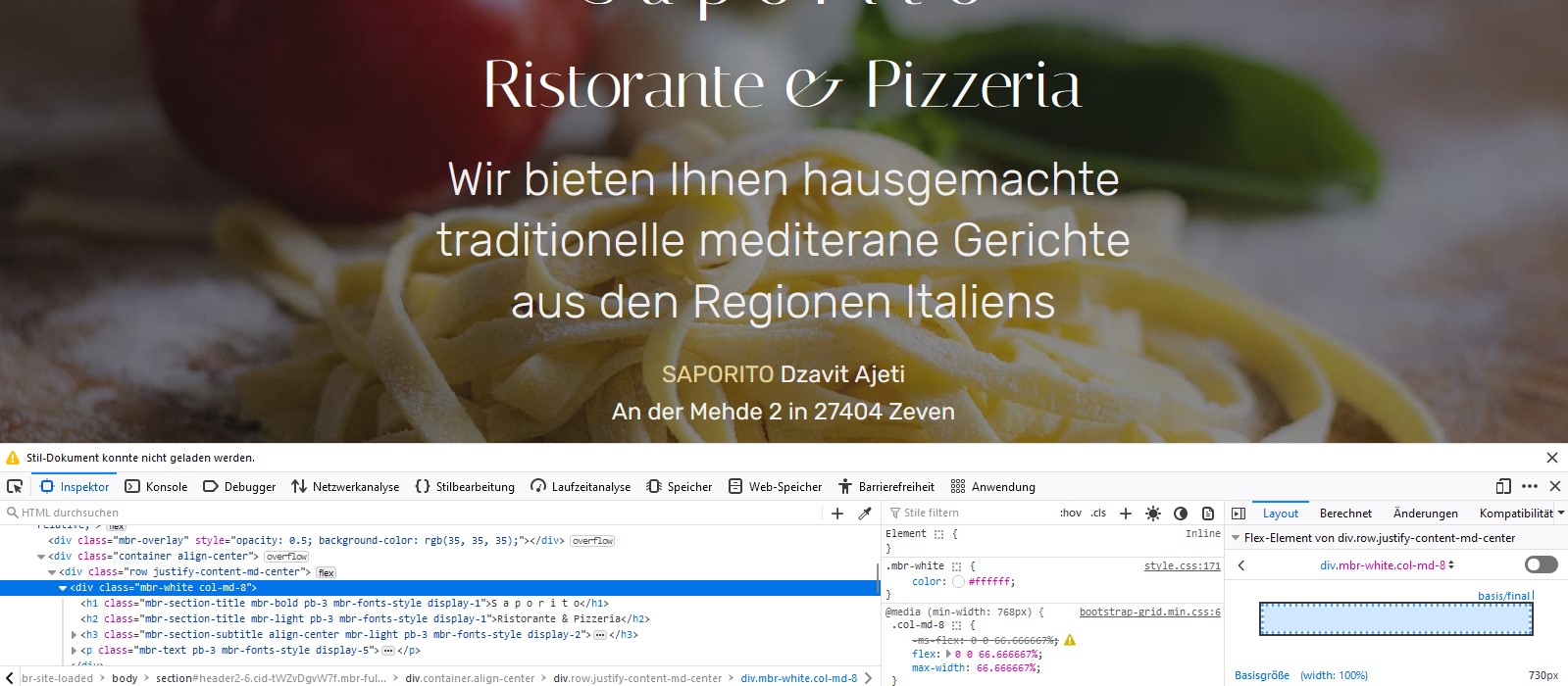Switch to the Konsole panel

[156, 486]
